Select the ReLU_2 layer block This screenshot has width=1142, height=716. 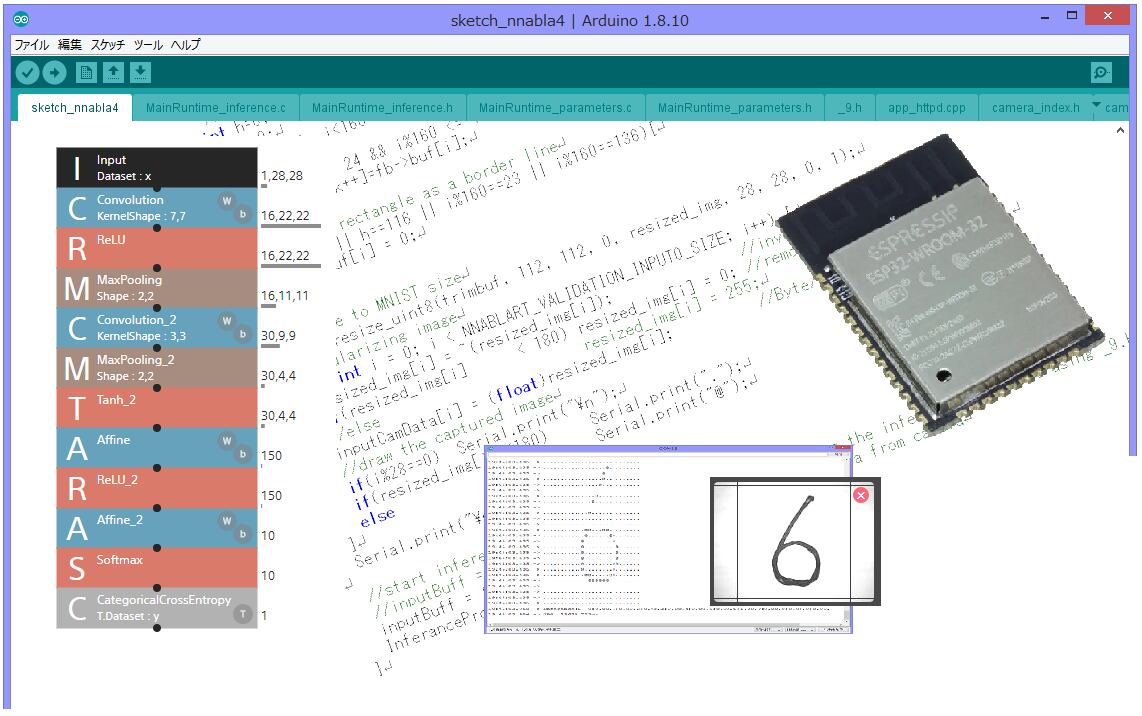tap(157, 488)
